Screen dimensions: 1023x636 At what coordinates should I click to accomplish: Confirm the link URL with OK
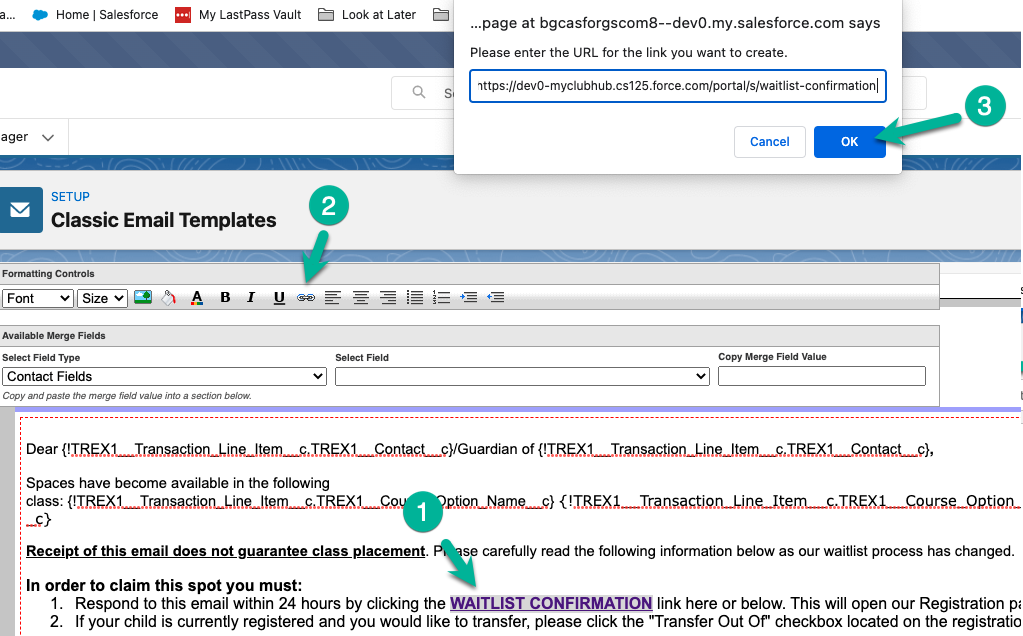(849, 141)
